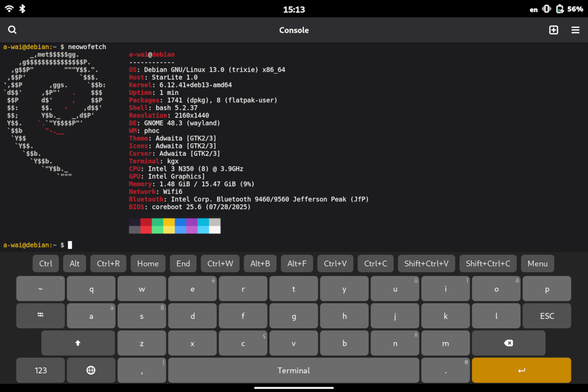Tap the f key
Screen dimensions: 588x392
pyautogui.click(x=243, y=315)
